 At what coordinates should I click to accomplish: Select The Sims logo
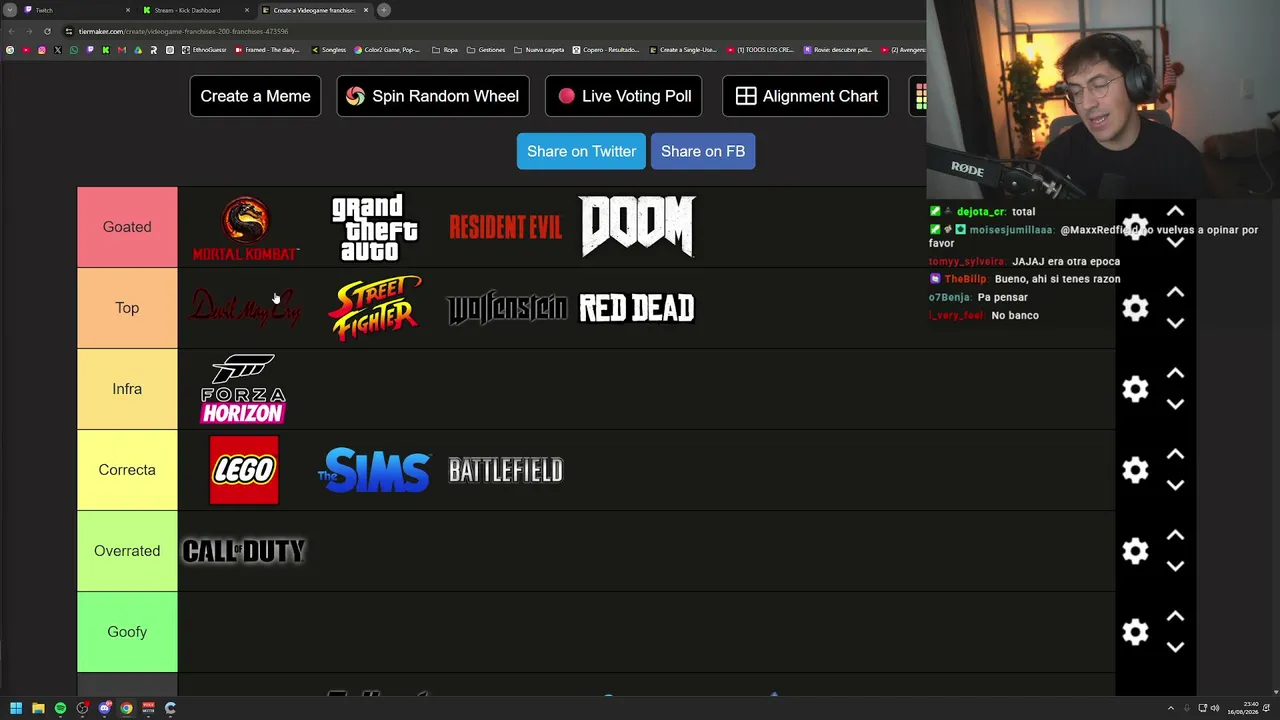pos(374,470)
